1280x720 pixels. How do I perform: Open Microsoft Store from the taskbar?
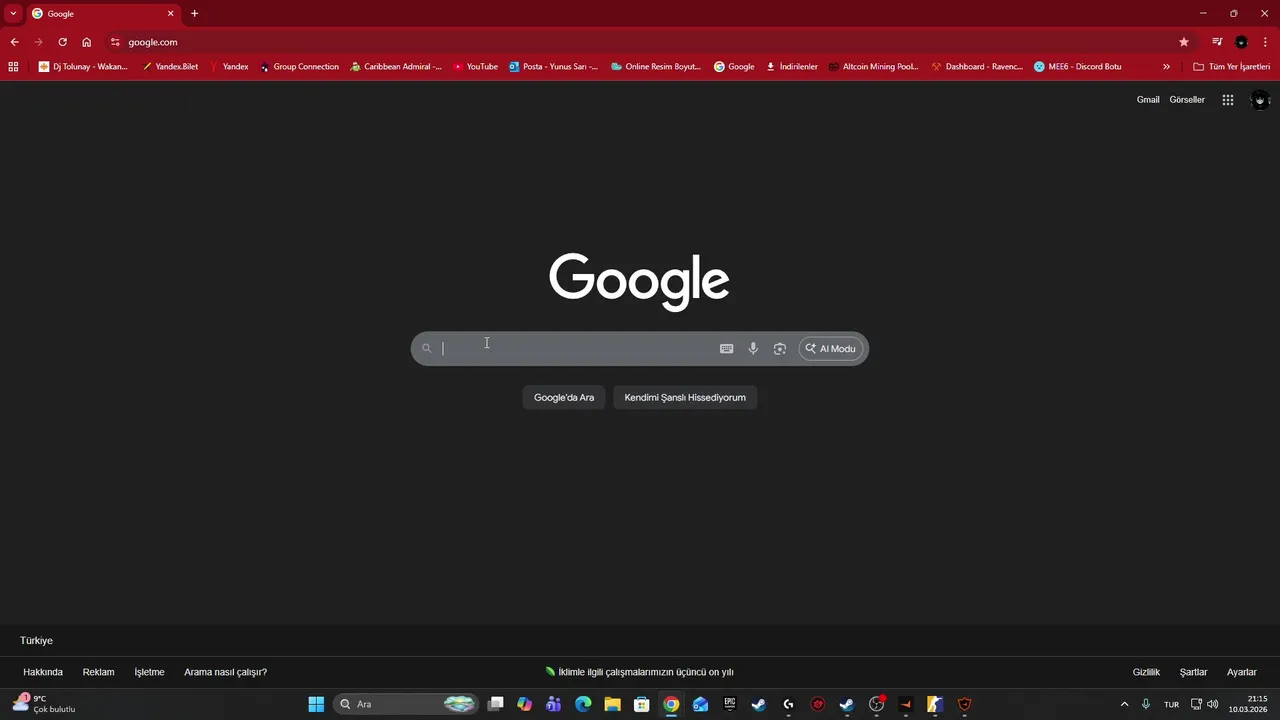pyautogui.click(x=642, y=704)
